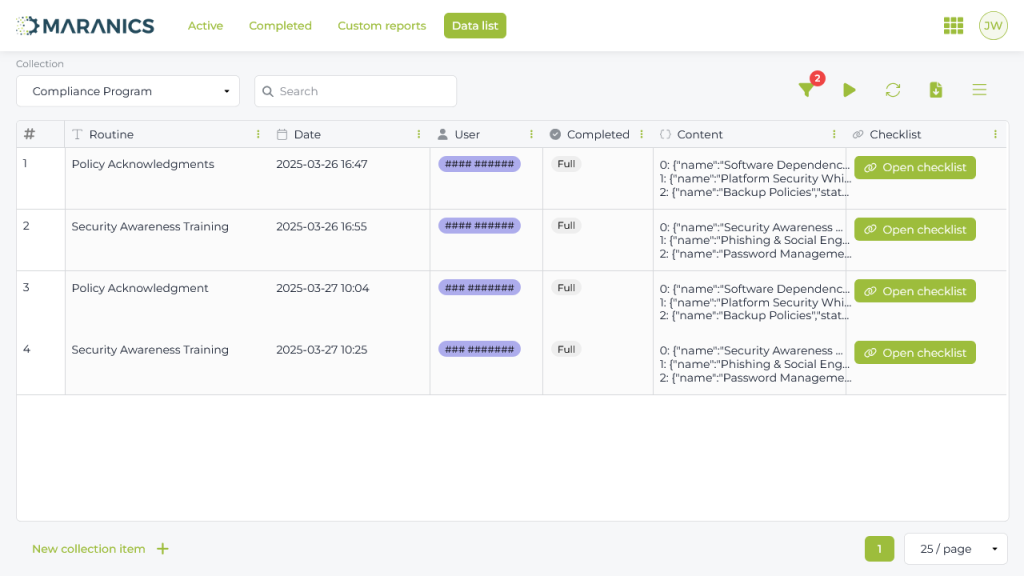
Task: Open Routine column options menu
Action: click(258, 134)
